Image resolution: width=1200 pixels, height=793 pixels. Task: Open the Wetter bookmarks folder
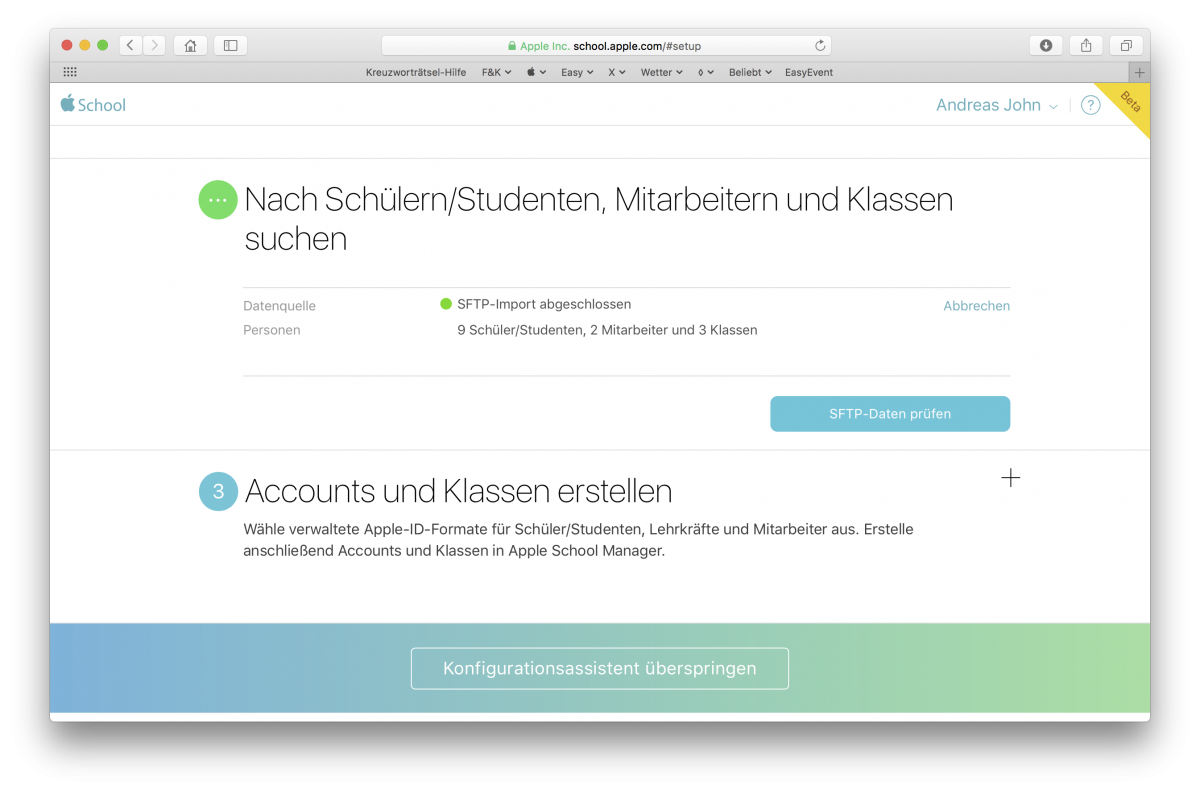pyautogui.click(x=661, y=72)
